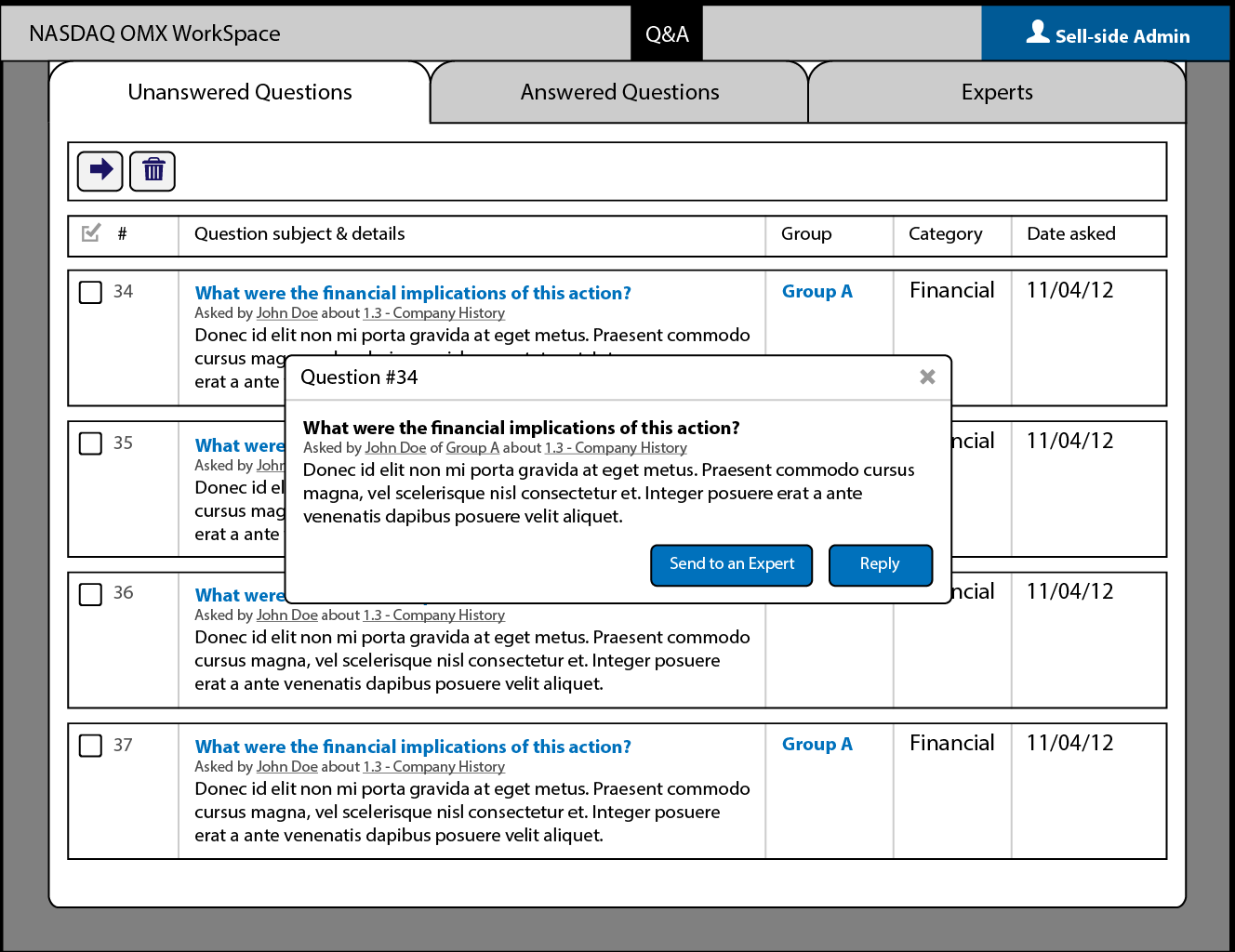Click Group A link in the dialog
1235x952 pixels.
click(472, 447)
